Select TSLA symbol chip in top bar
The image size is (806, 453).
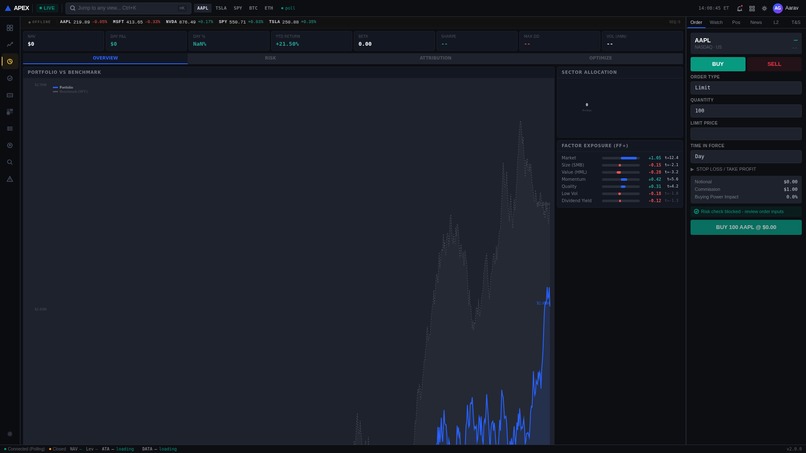click(221, 8)
